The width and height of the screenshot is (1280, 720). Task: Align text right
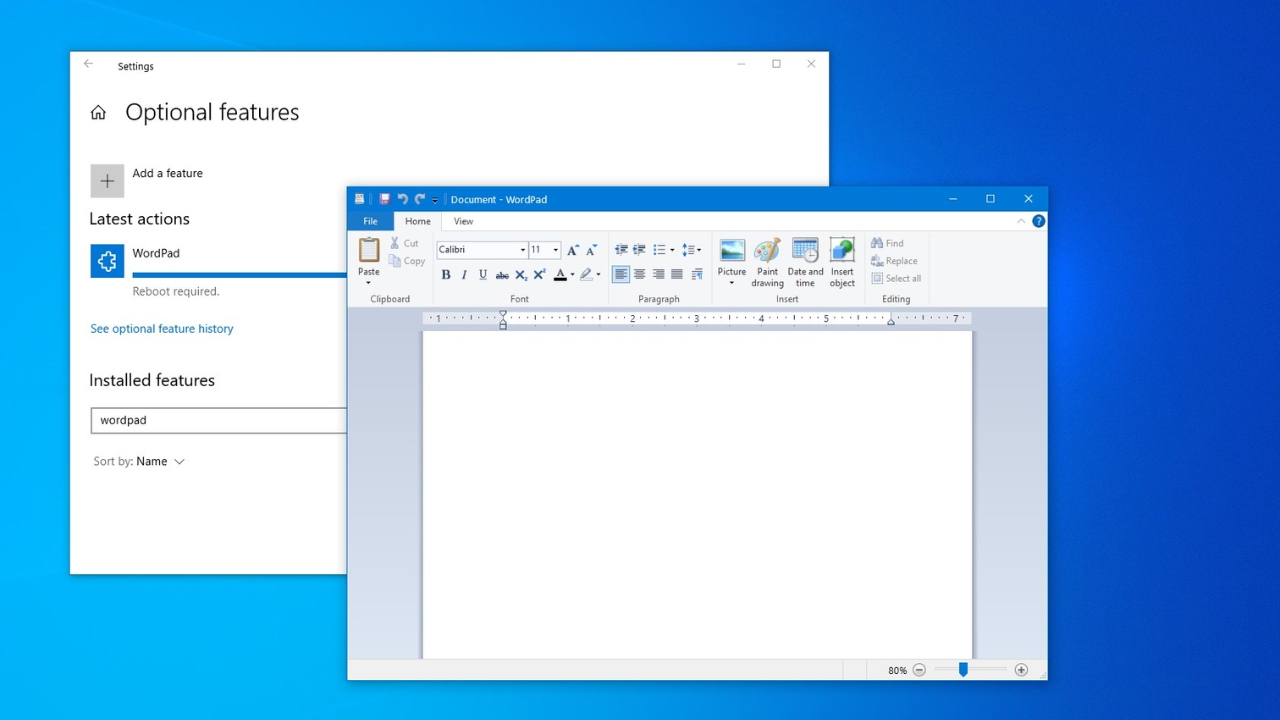coord(658,274)
